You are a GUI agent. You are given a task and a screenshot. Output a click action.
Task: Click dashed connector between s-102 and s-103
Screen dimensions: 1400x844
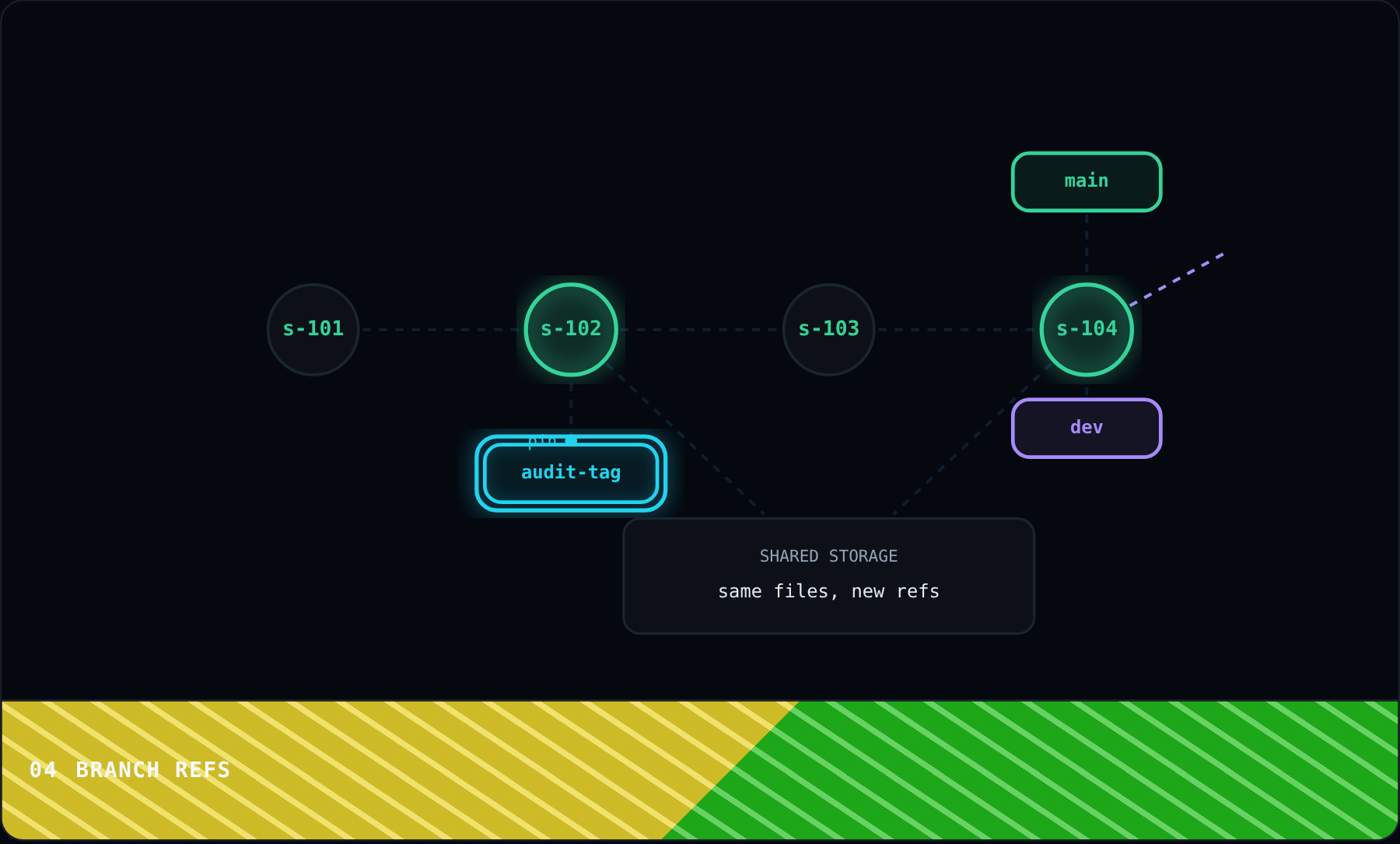coord(700,330)
